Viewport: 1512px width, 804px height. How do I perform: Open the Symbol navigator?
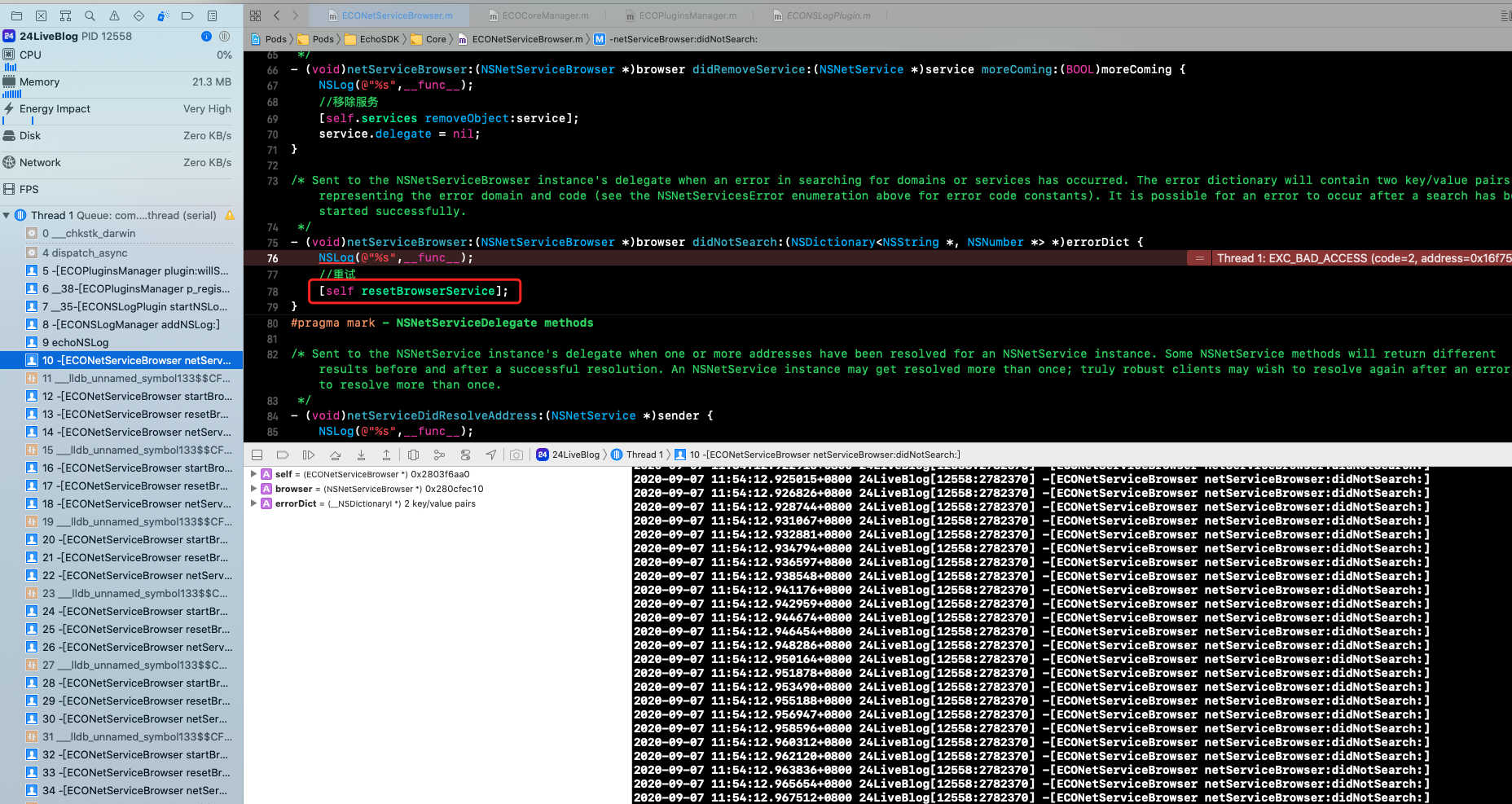(65, 15)
